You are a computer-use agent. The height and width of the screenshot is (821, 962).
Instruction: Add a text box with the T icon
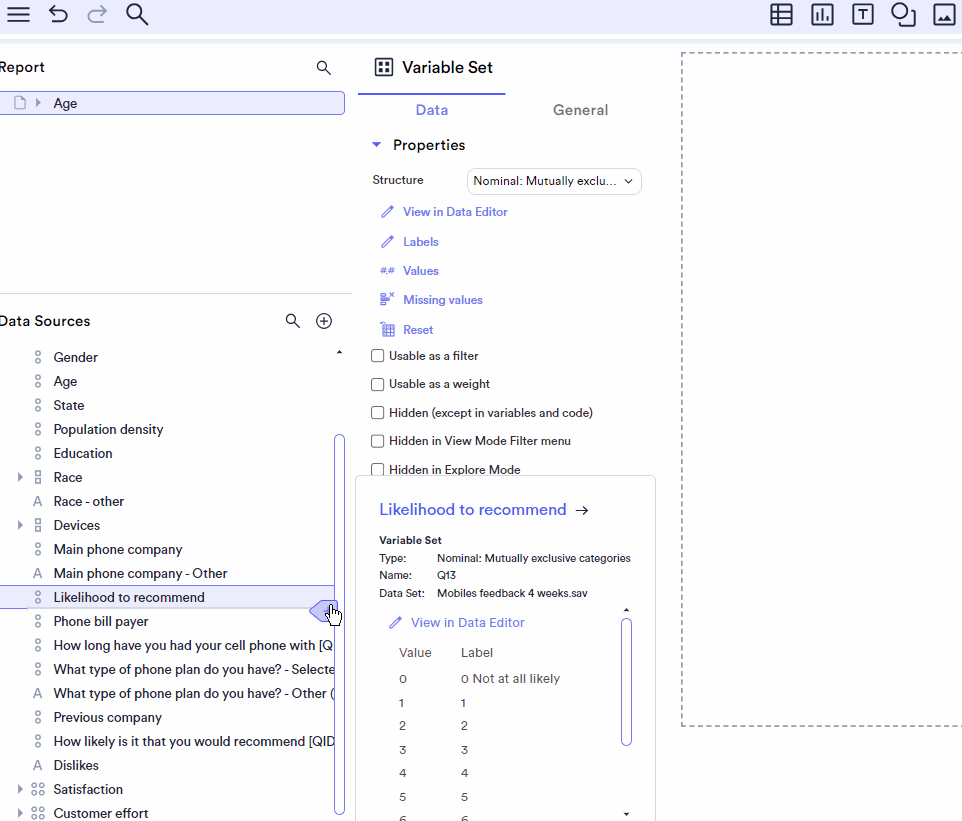tap(862, 15)
